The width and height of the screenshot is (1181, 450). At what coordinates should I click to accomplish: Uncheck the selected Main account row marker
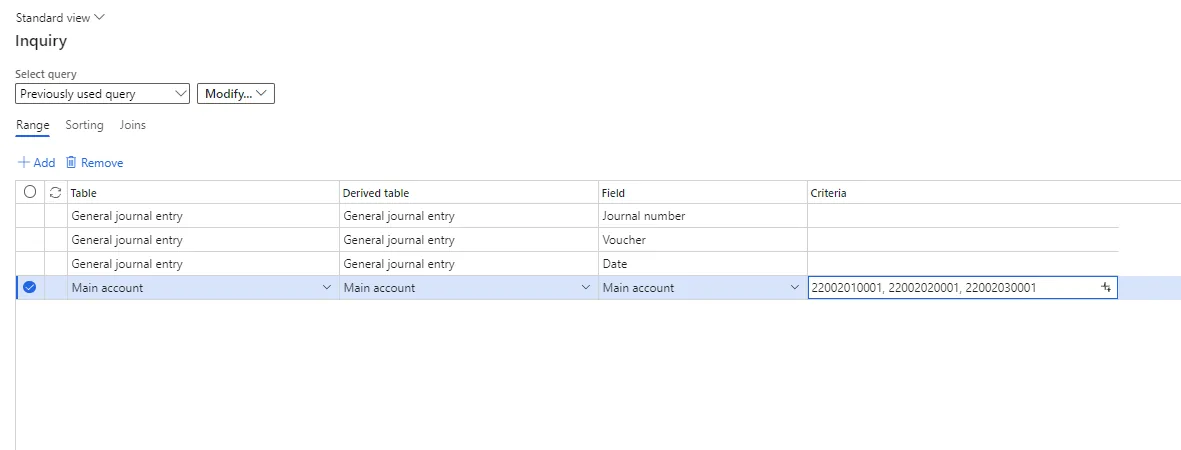click(x=29, y=287)
